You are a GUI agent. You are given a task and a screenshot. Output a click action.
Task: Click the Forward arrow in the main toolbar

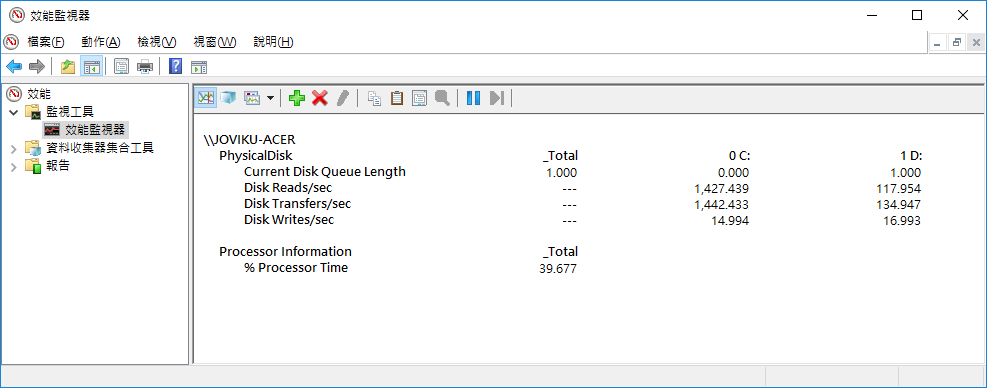click(37, 66)
